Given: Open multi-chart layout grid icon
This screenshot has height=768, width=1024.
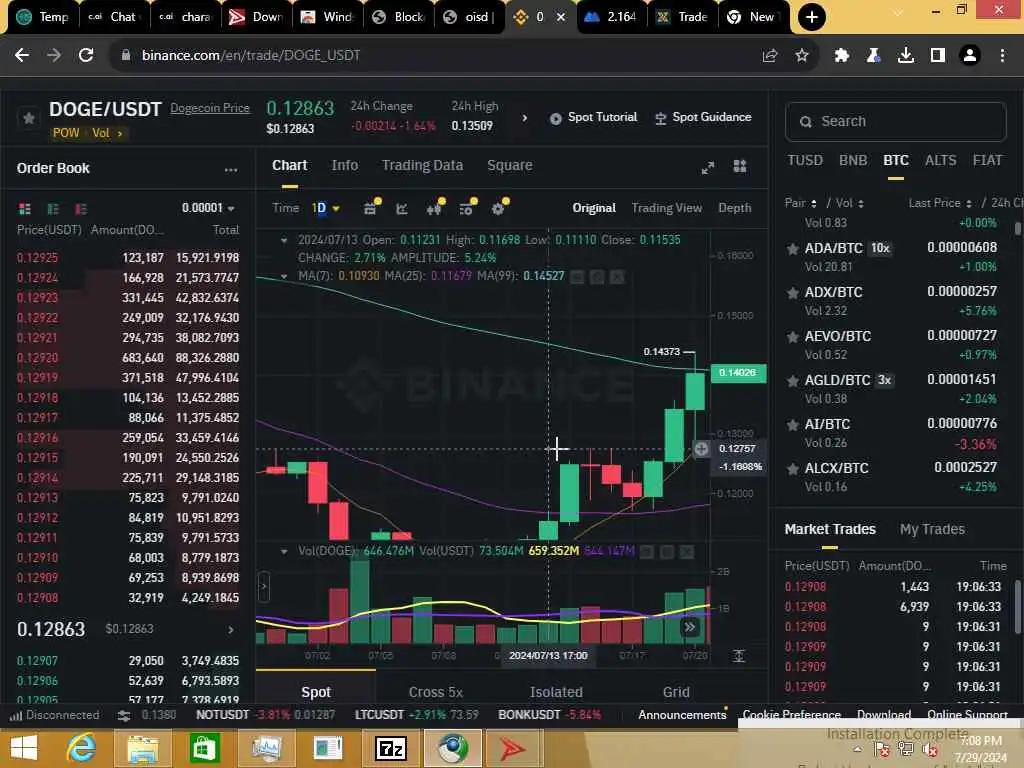Looking at the screenshot, I should point(740,166).
